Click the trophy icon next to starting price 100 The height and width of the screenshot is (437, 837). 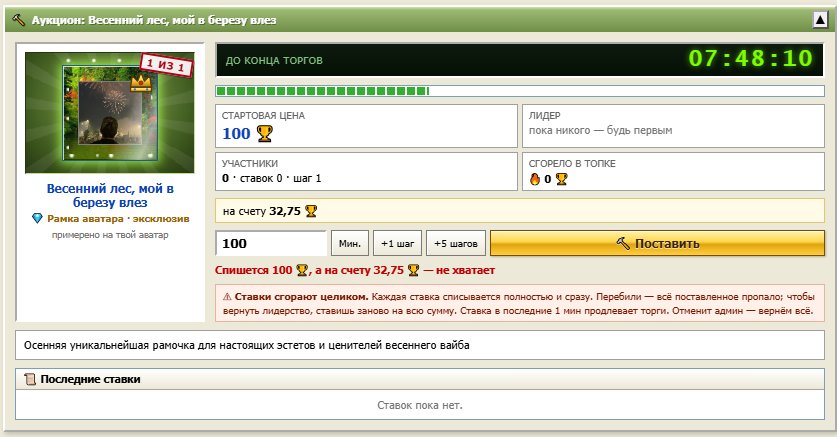[x=264, y=133]
